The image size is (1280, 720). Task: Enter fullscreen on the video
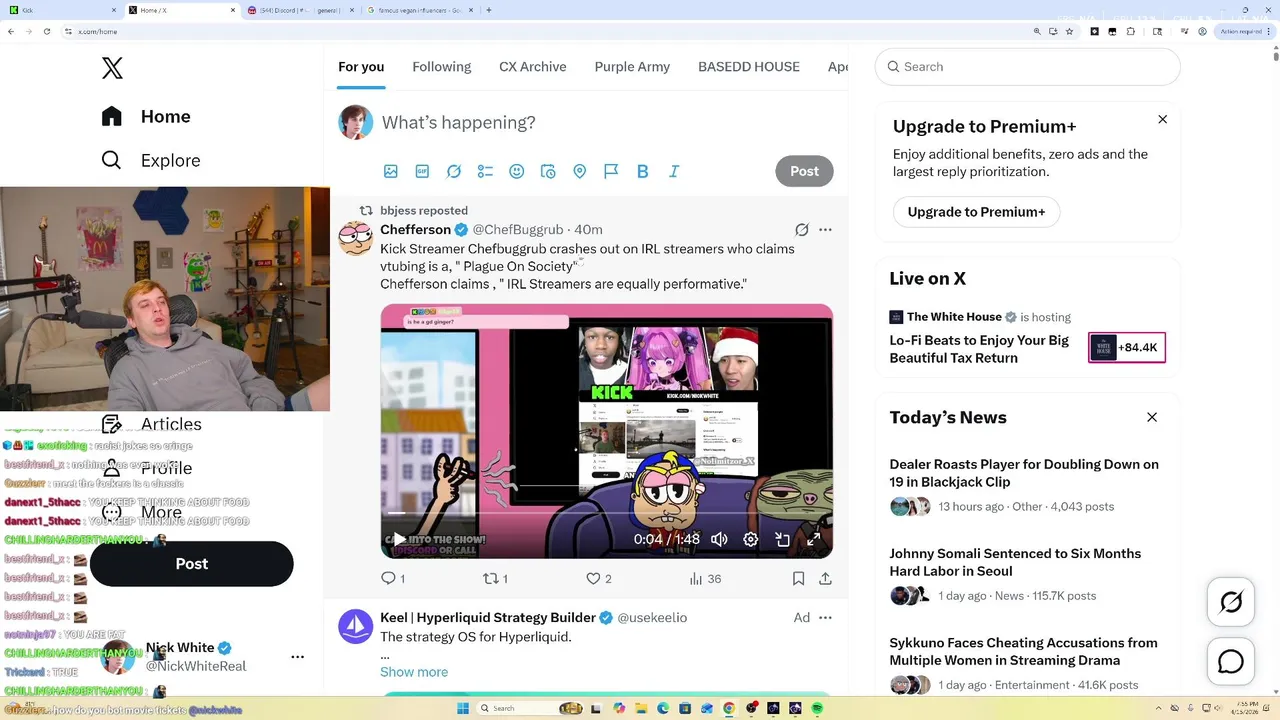814,539
